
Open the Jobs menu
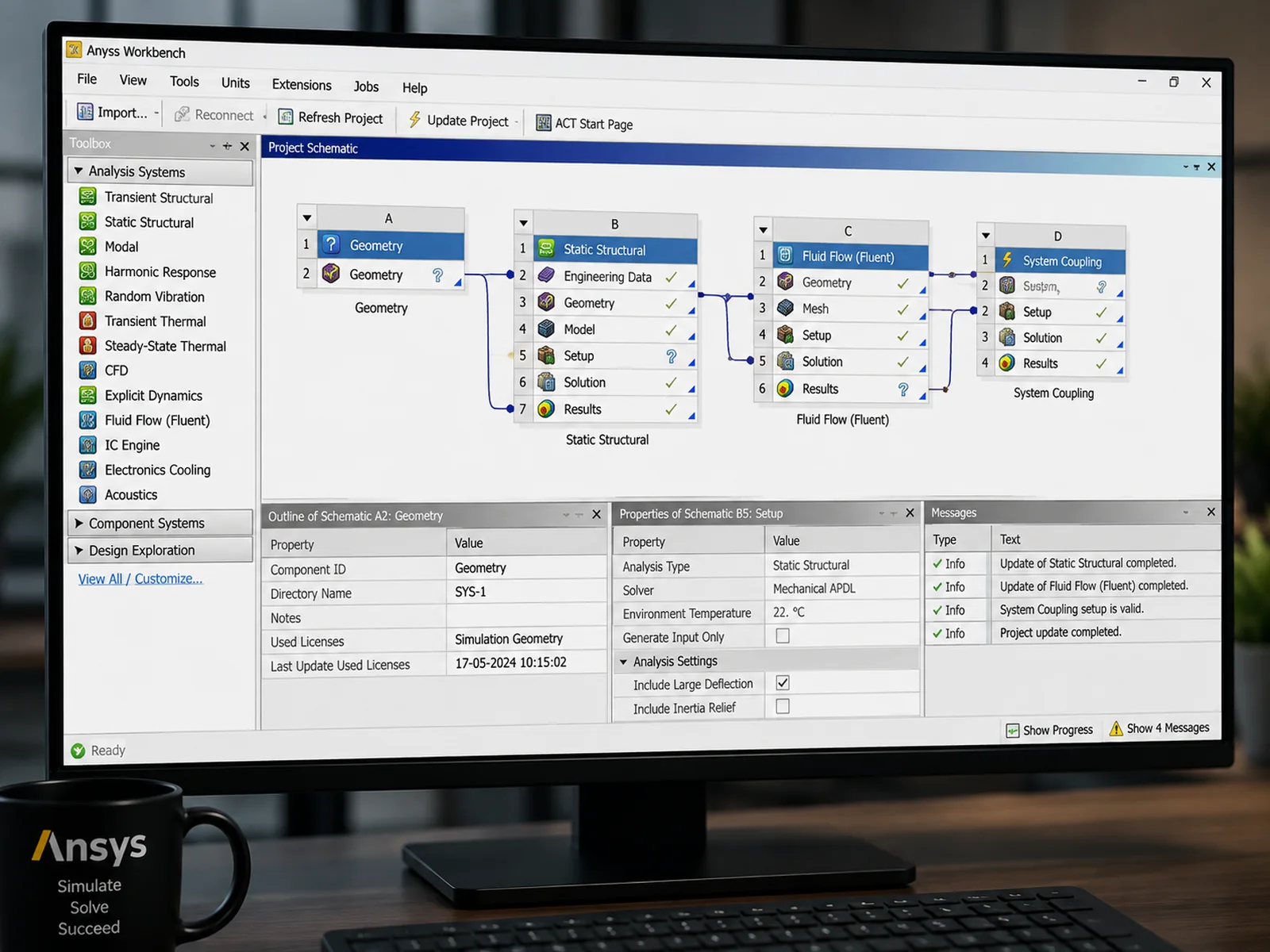366,86
